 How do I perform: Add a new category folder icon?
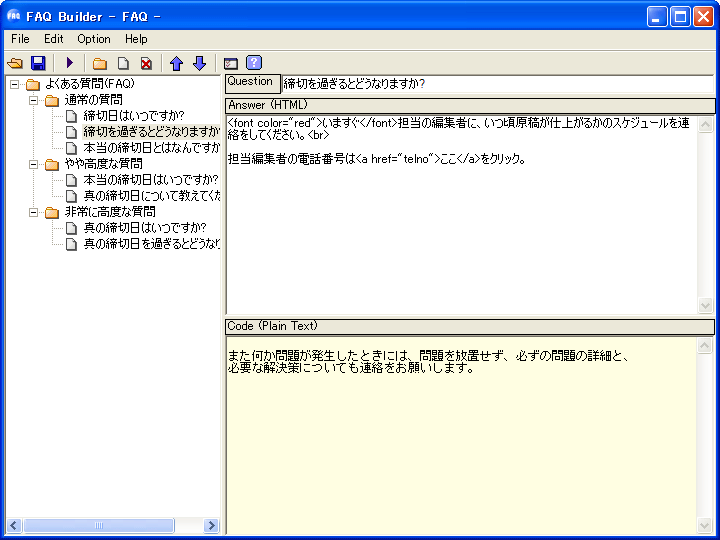[x=100, y=63]
